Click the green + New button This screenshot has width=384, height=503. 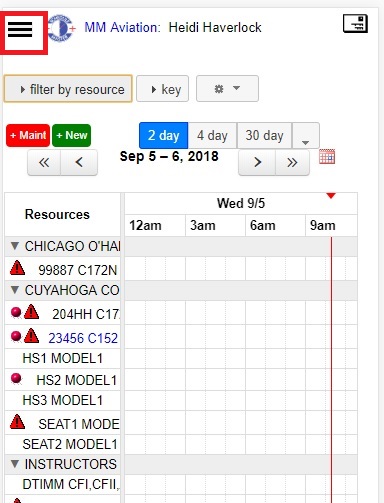[x=71, y=136]
